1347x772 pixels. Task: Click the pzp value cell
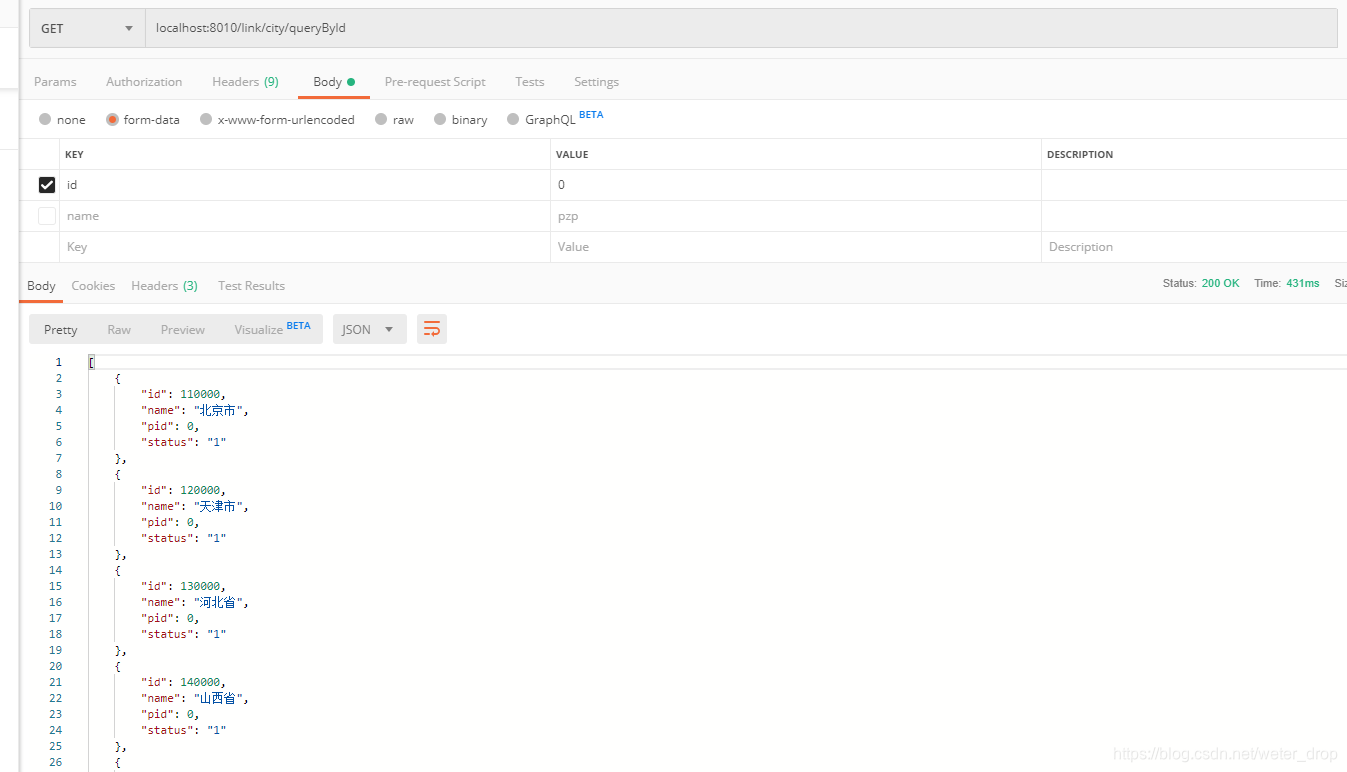coord(796,216)
